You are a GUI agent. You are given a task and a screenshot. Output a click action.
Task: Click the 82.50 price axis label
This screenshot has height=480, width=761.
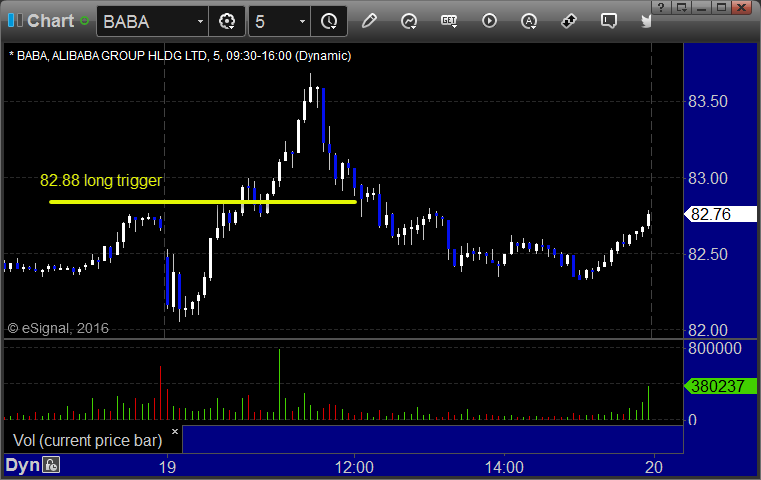click(x=708, y=254)
